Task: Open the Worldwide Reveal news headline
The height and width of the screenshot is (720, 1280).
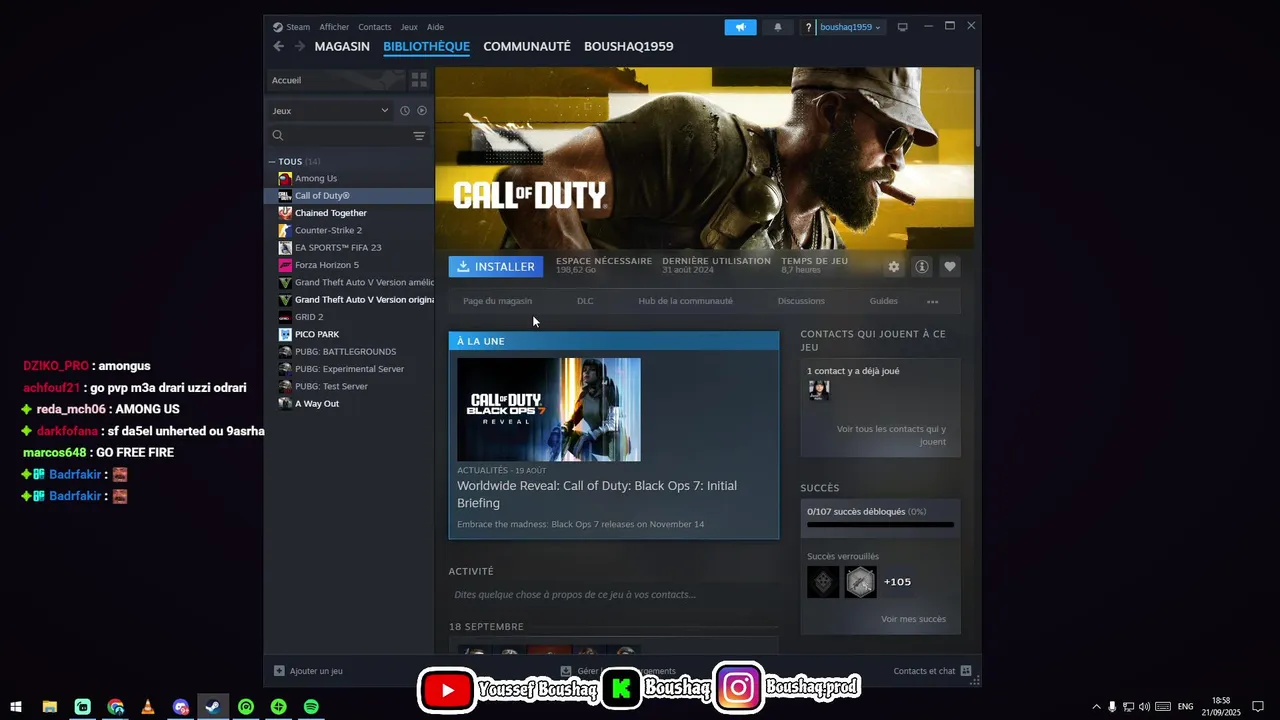Action: [x=597, y=494]
